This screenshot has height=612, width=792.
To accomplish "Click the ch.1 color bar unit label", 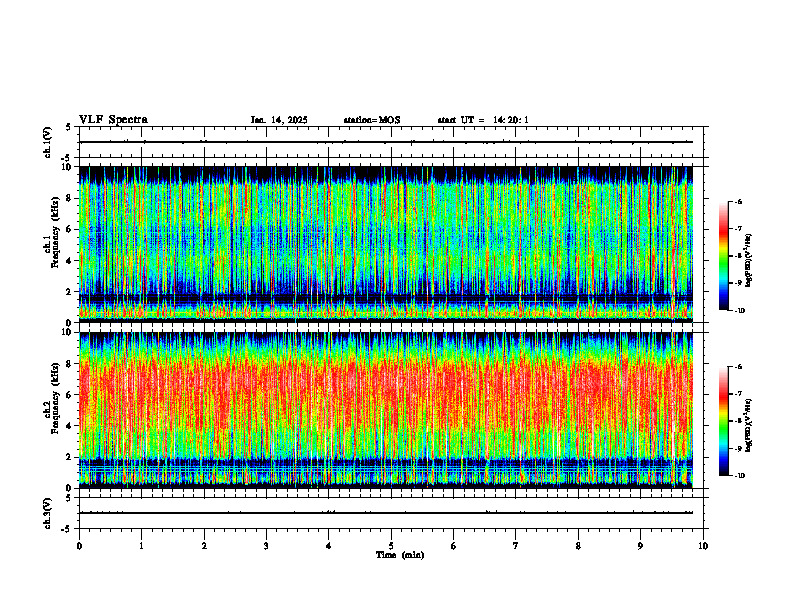I will 749,261.
